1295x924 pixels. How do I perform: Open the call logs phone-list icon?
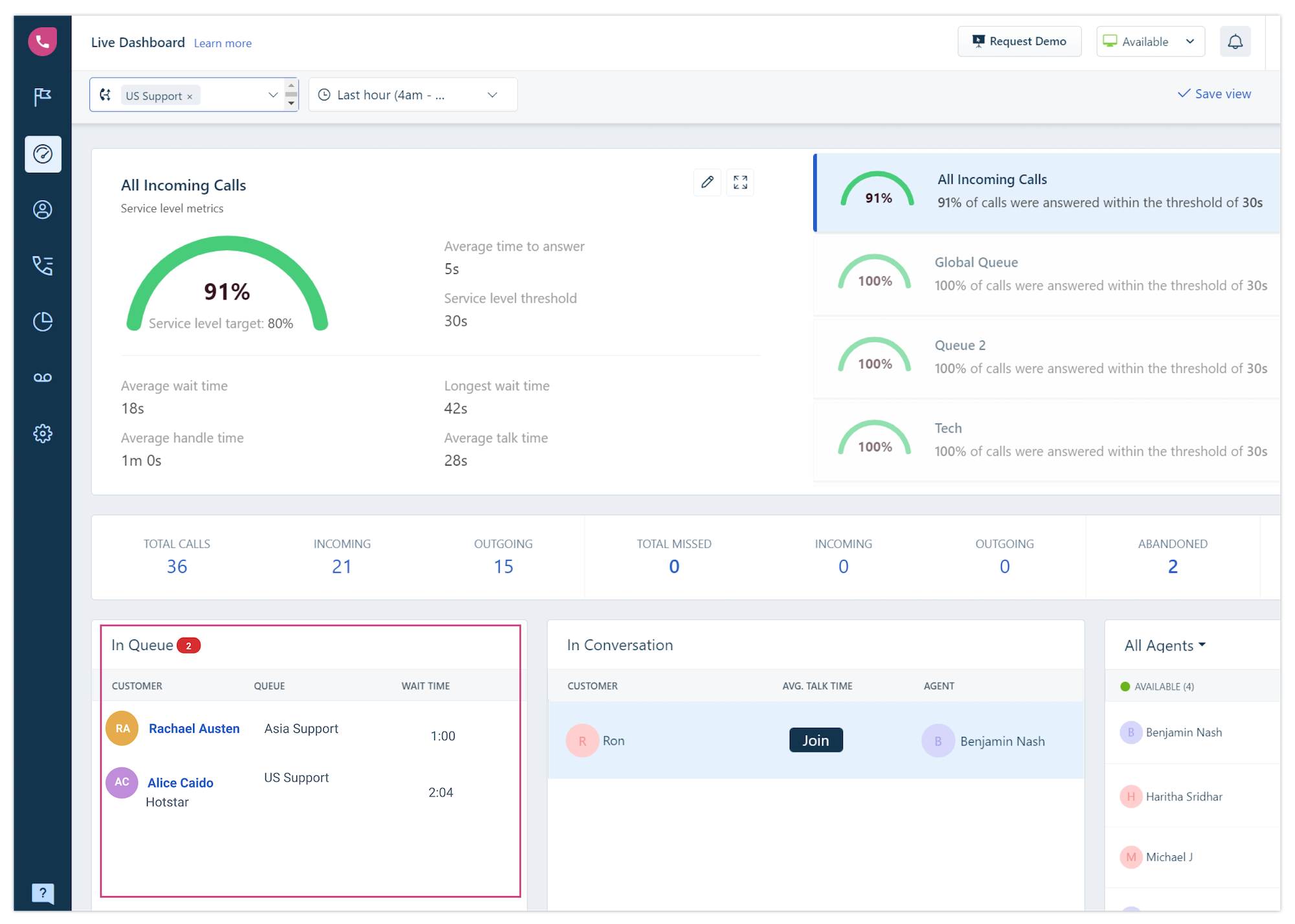tap(43, 265)
